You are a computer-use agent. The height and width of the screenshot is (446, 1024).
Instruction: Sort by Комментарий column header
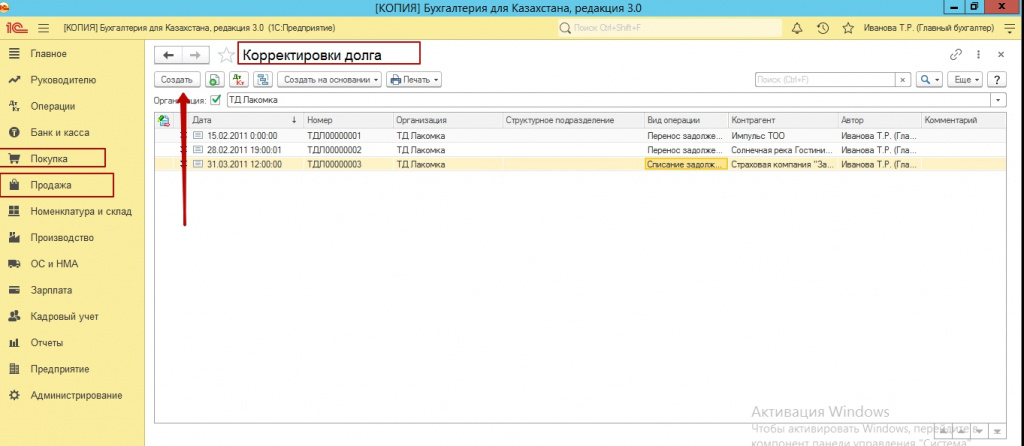(x=963, y=120)
